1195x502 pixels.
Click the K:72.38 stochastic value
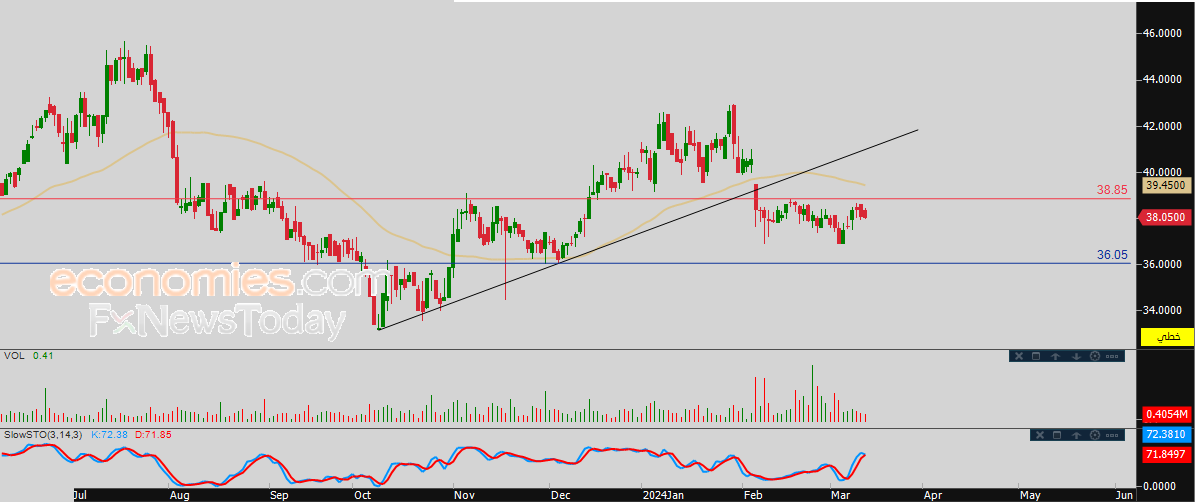pos(108,434)
